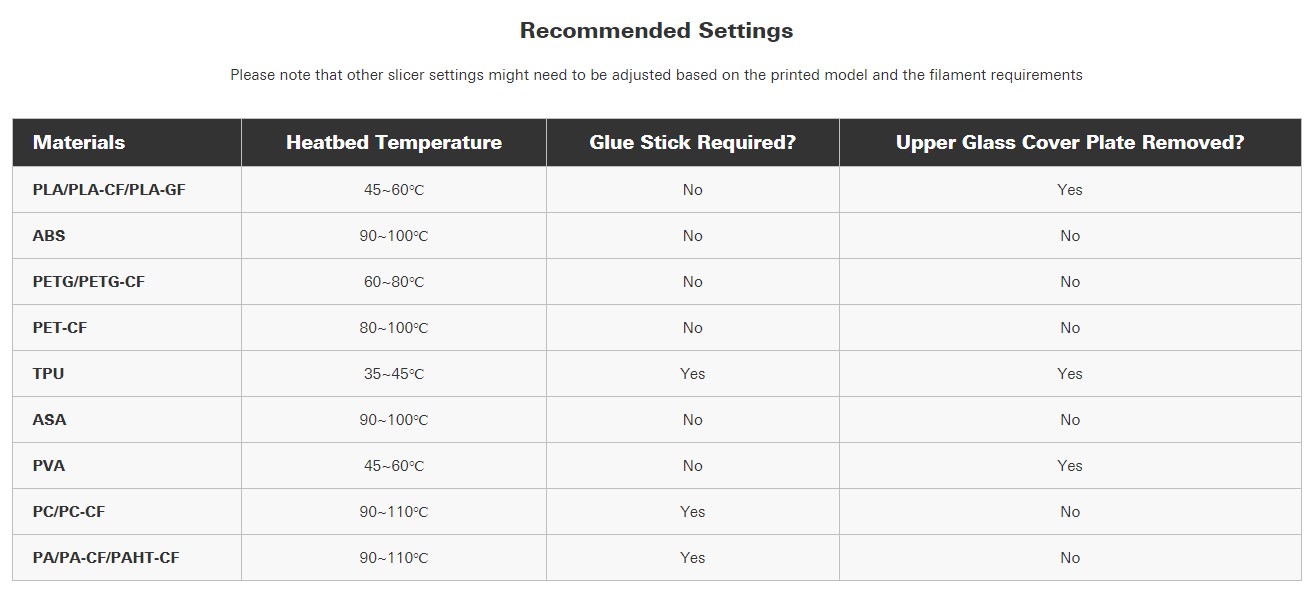The width and height of the screenshot is (1315, 593).
Task: Select the ASA material cell
Action: point(49,420)
